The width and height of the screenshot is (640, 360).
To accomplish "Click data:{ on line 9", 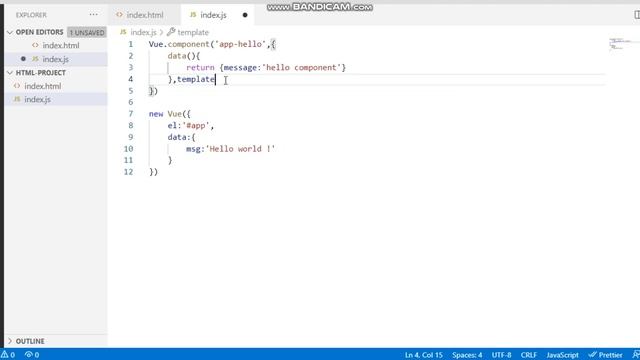I will pyautogui.click(x=182, y=137).
